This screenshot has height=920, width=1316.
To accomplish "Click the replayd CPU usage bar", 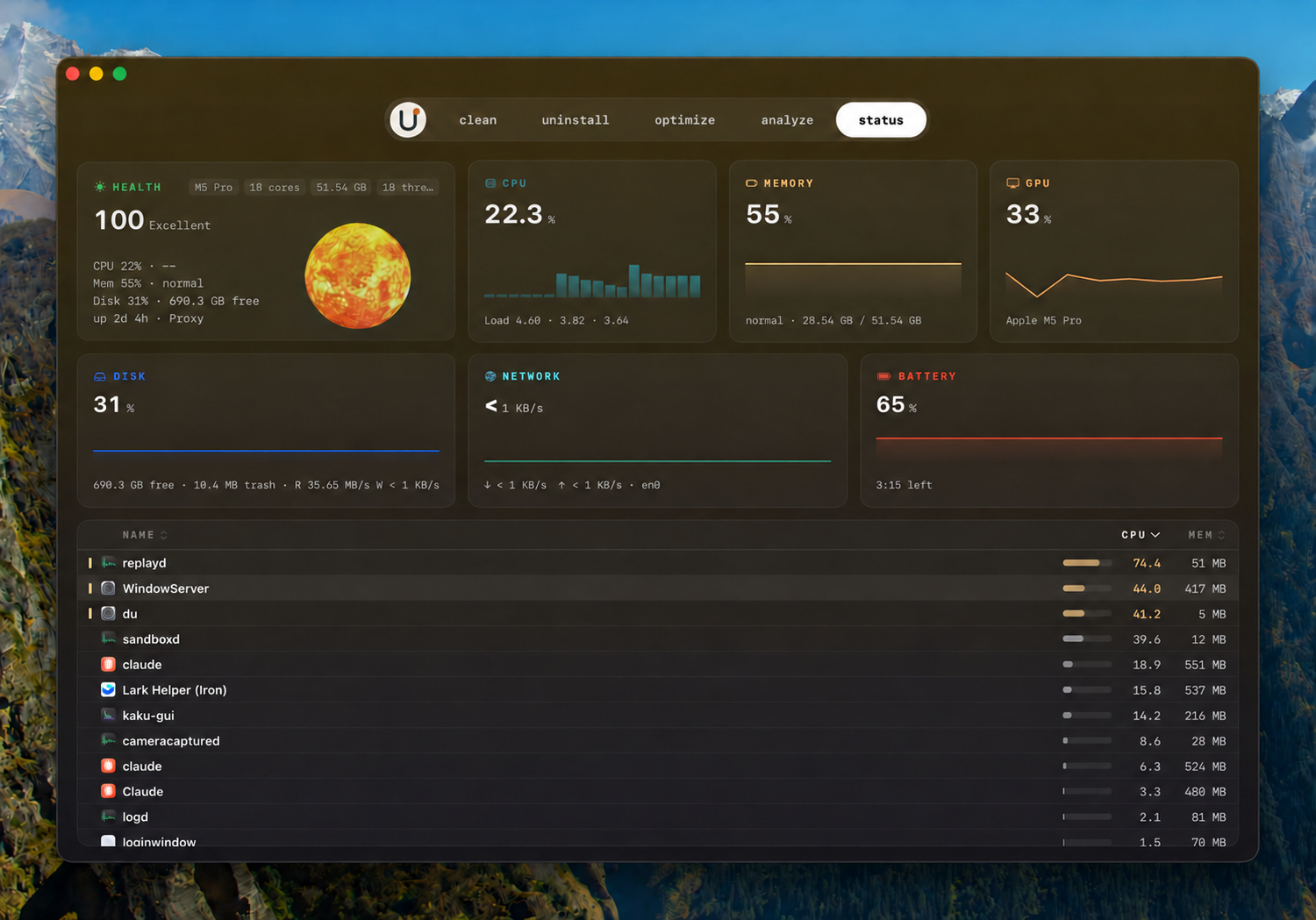I will pos(1087,563).
